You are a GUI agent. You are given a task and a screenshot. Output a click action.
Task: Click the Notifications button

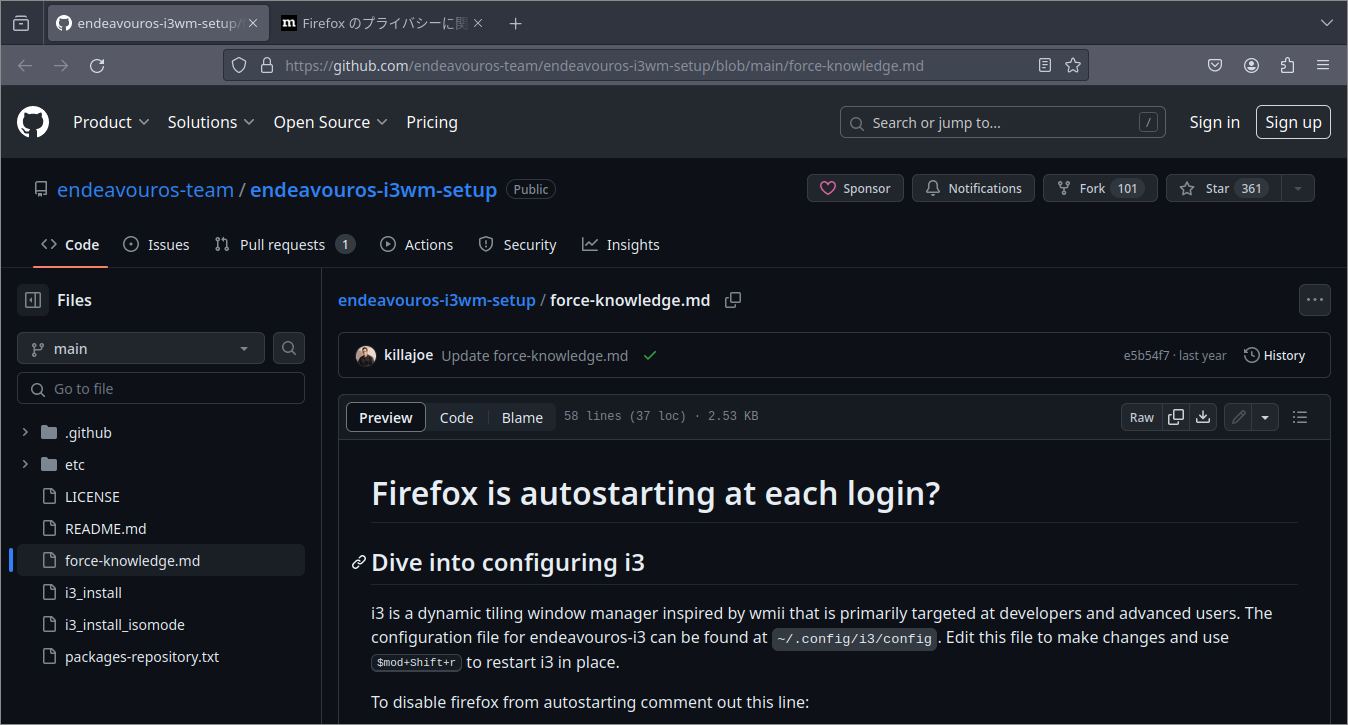click(973, 188)
